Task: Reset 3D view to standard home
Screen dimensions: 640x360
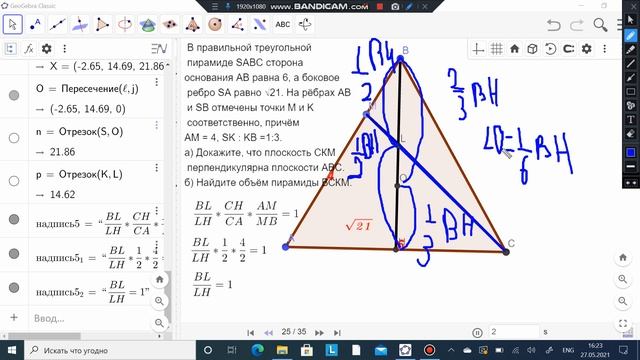Action: pyautogui.click(x=514, y=49)
